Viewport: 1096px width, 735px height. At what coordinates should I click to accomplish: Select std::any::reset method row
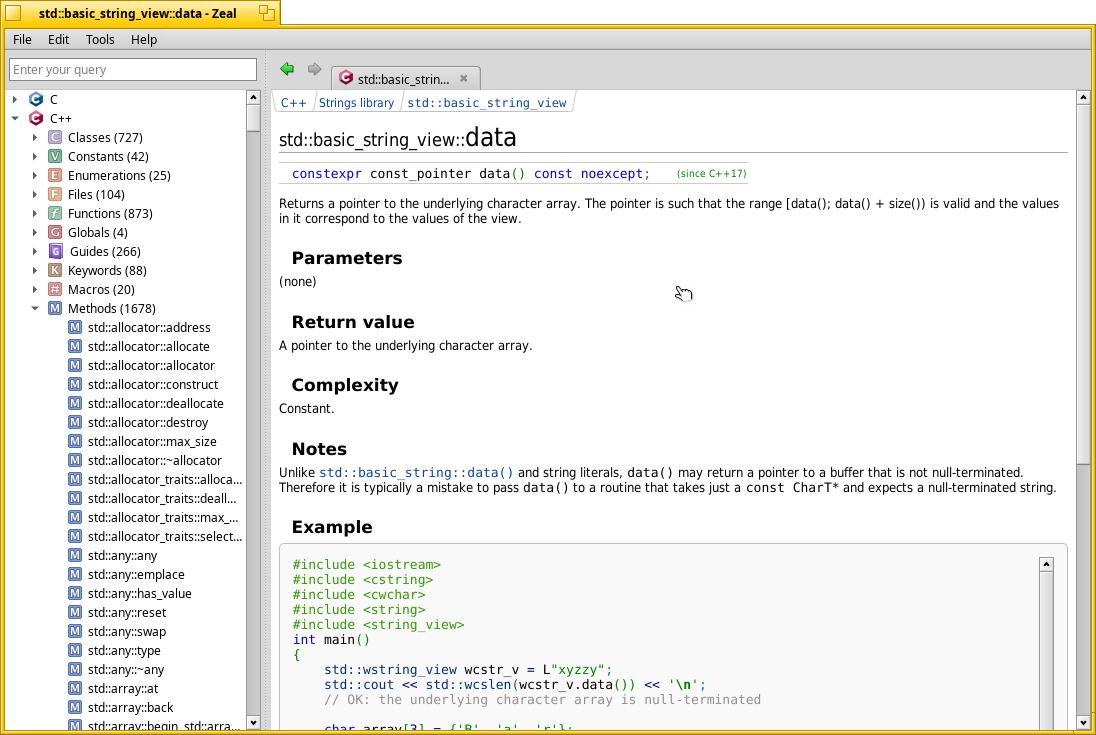pyautogui.click(x=127, y=612)
